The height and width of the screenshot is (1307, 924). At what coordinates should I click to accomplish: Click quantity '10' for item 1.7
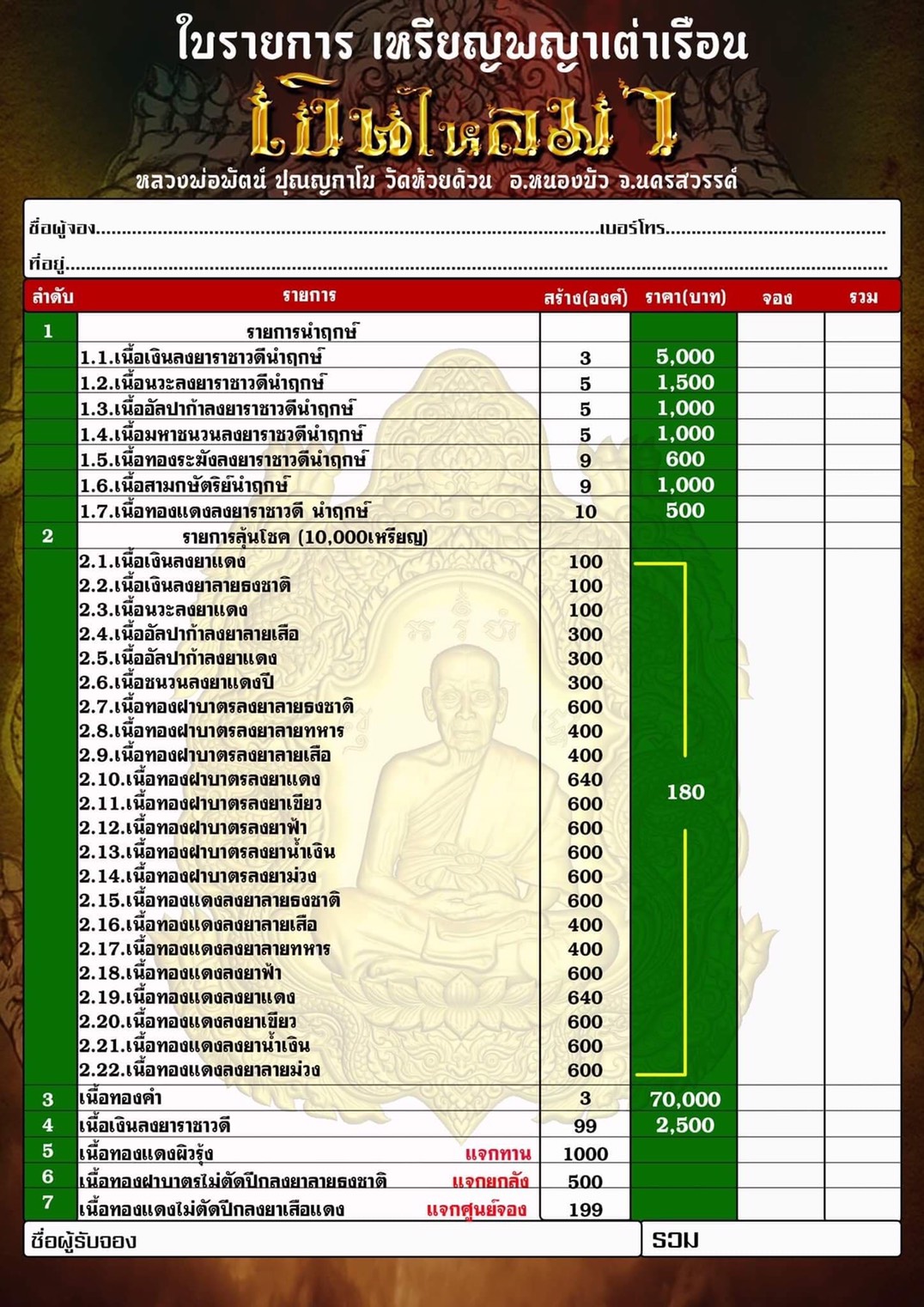click(x=586, y=512)
